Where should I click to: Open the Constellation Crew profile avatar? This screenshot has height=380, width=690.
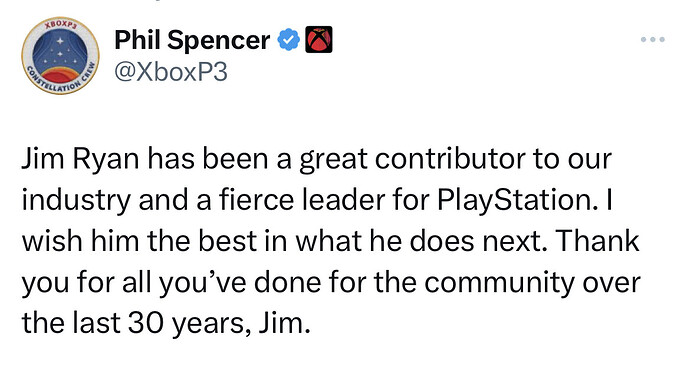(x=61, y=56)
